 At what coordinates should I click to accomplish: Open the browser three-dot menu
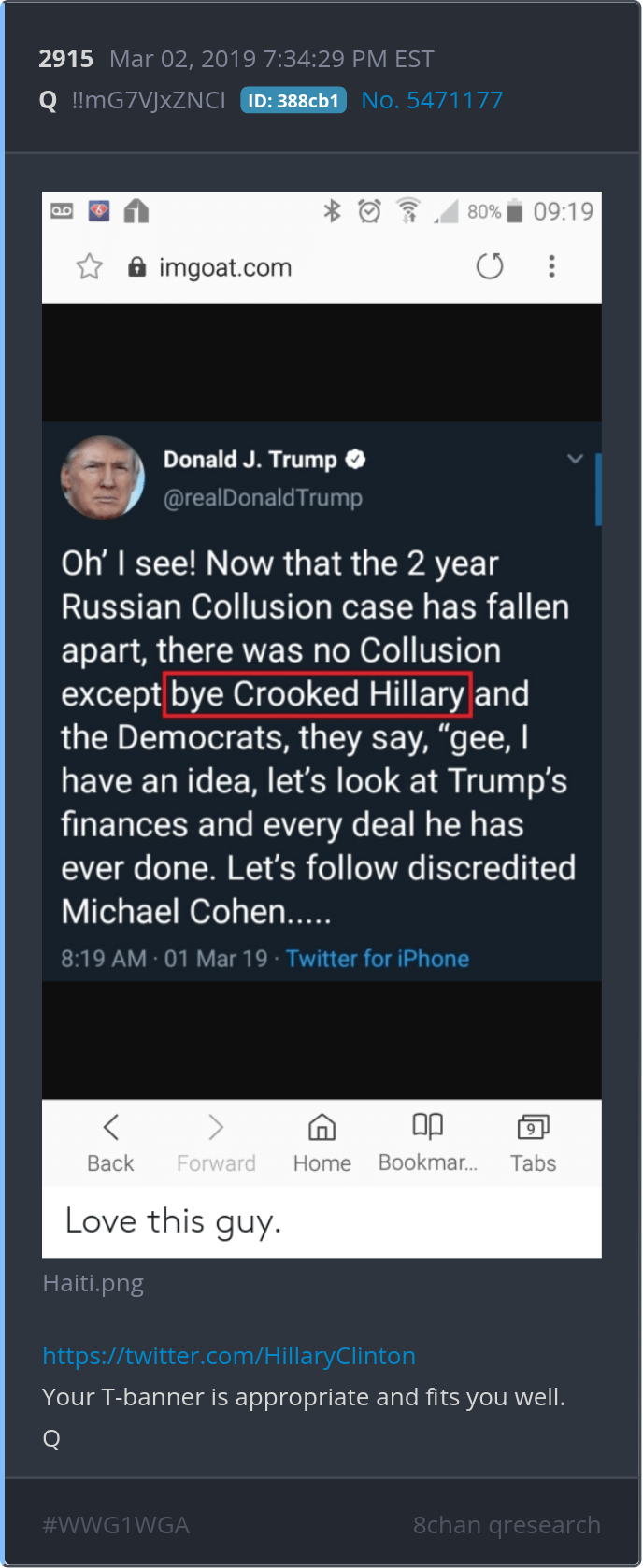[x=552, y=267]
